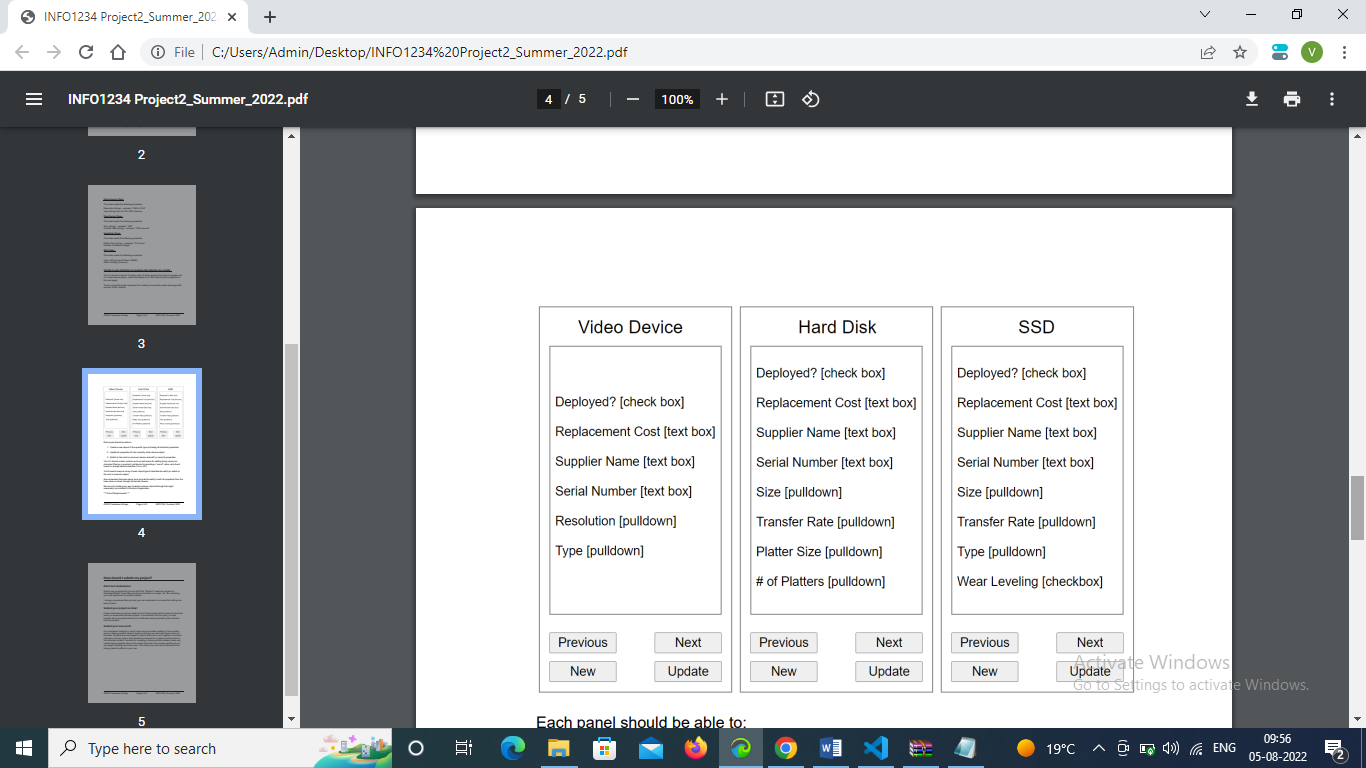This screenshot has width=1366, height=768.
Task: Click the 100% zoom level field
Action: click(x=677, y=99)
